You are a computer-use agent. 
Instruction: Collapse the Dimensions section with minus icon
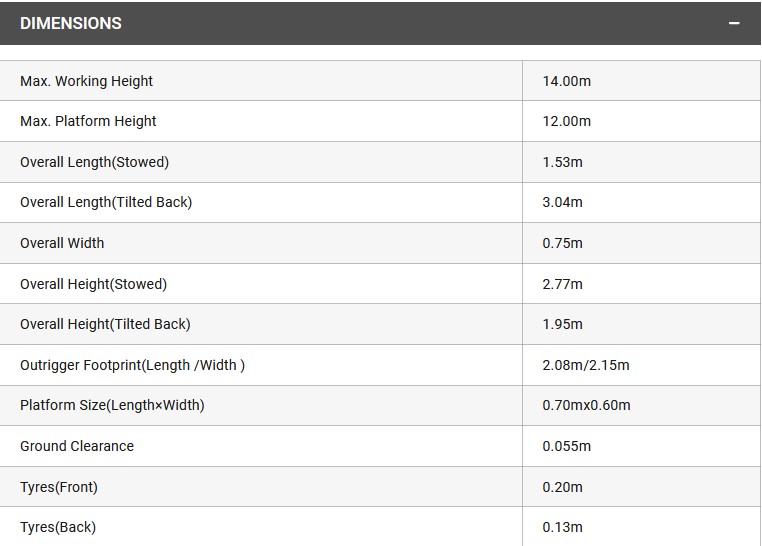pos(734,23)
